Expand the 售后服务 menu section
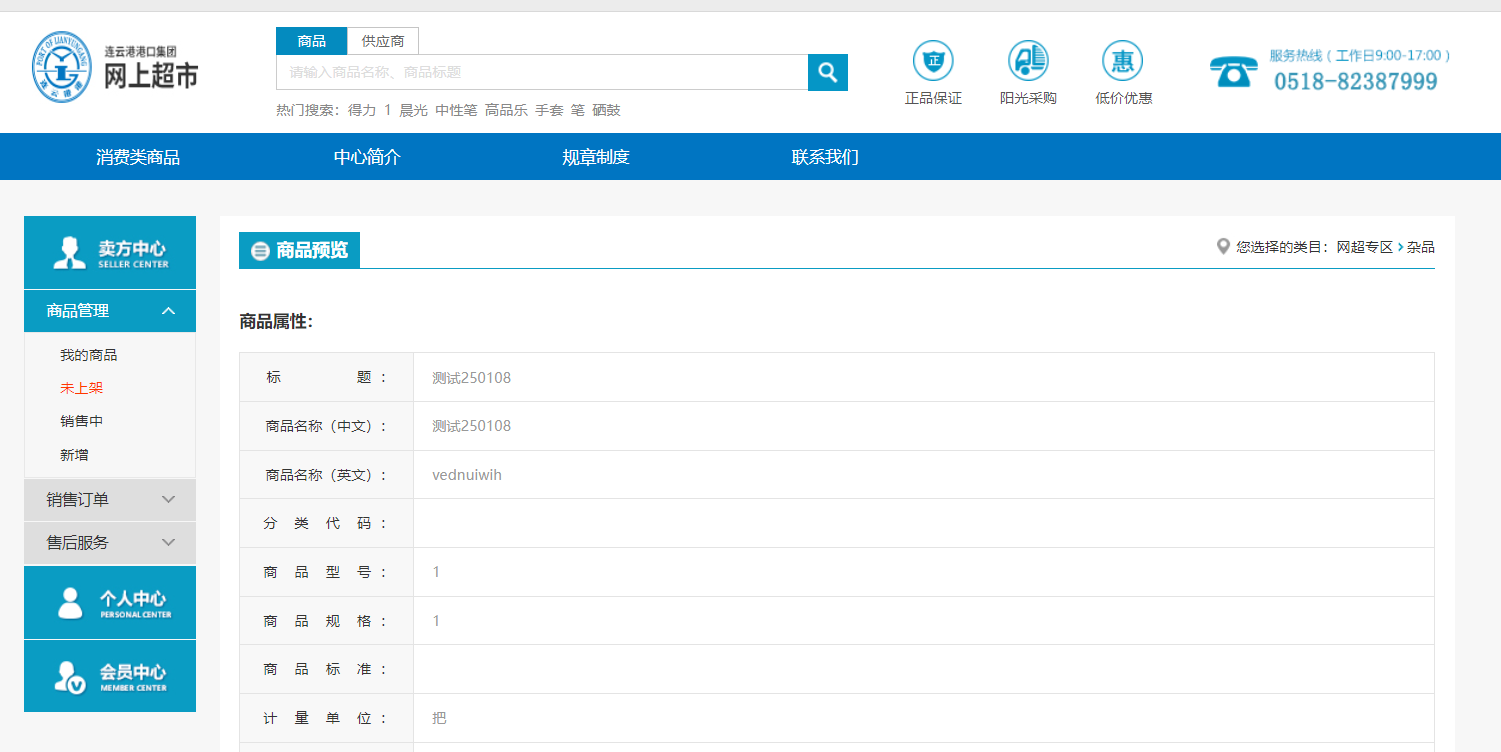Image resolution: width=1501 pixels, height=752 pixels. 110,543
